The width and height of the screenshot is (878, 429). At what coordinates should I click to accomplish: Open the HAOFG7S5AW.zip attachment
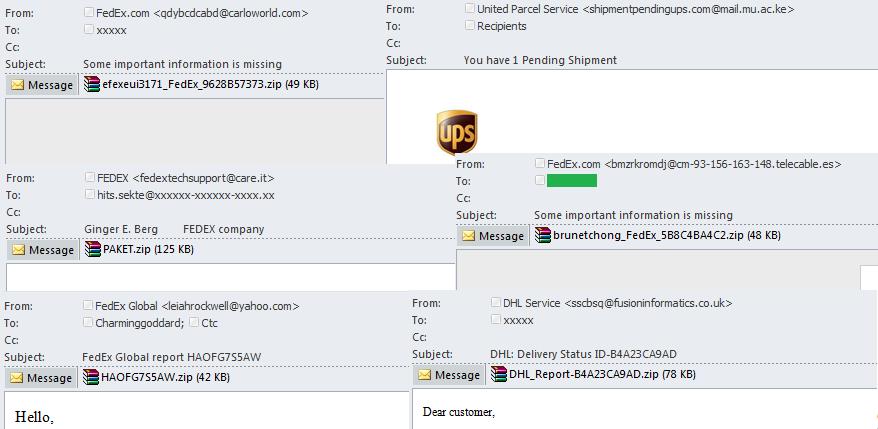(156, 377)
